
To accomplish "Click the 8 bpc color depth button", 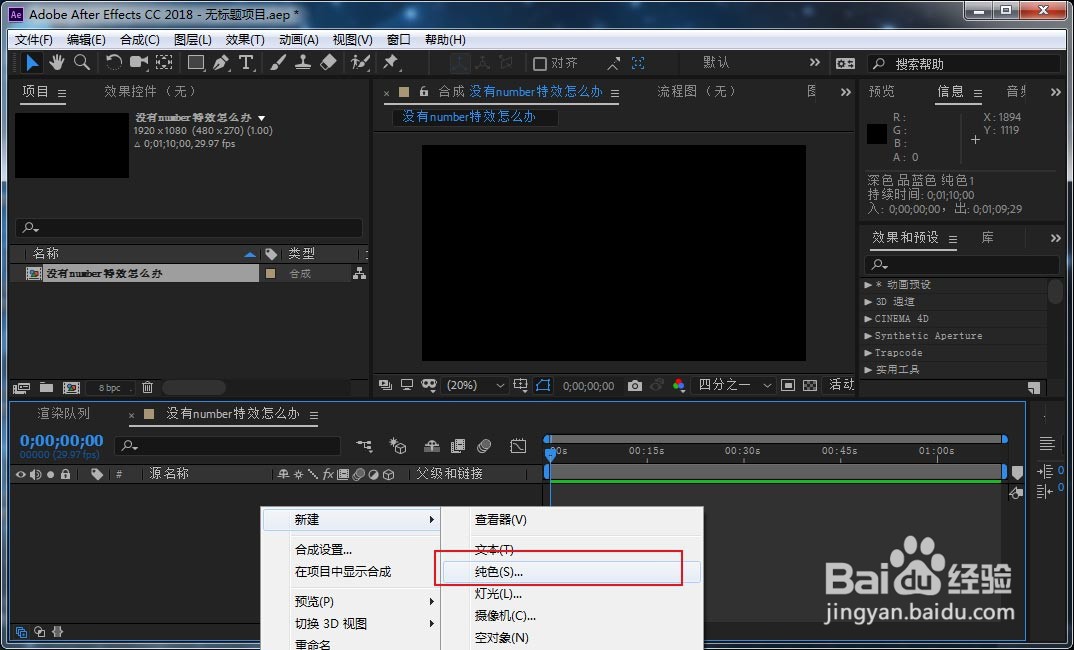I will 110,388.
